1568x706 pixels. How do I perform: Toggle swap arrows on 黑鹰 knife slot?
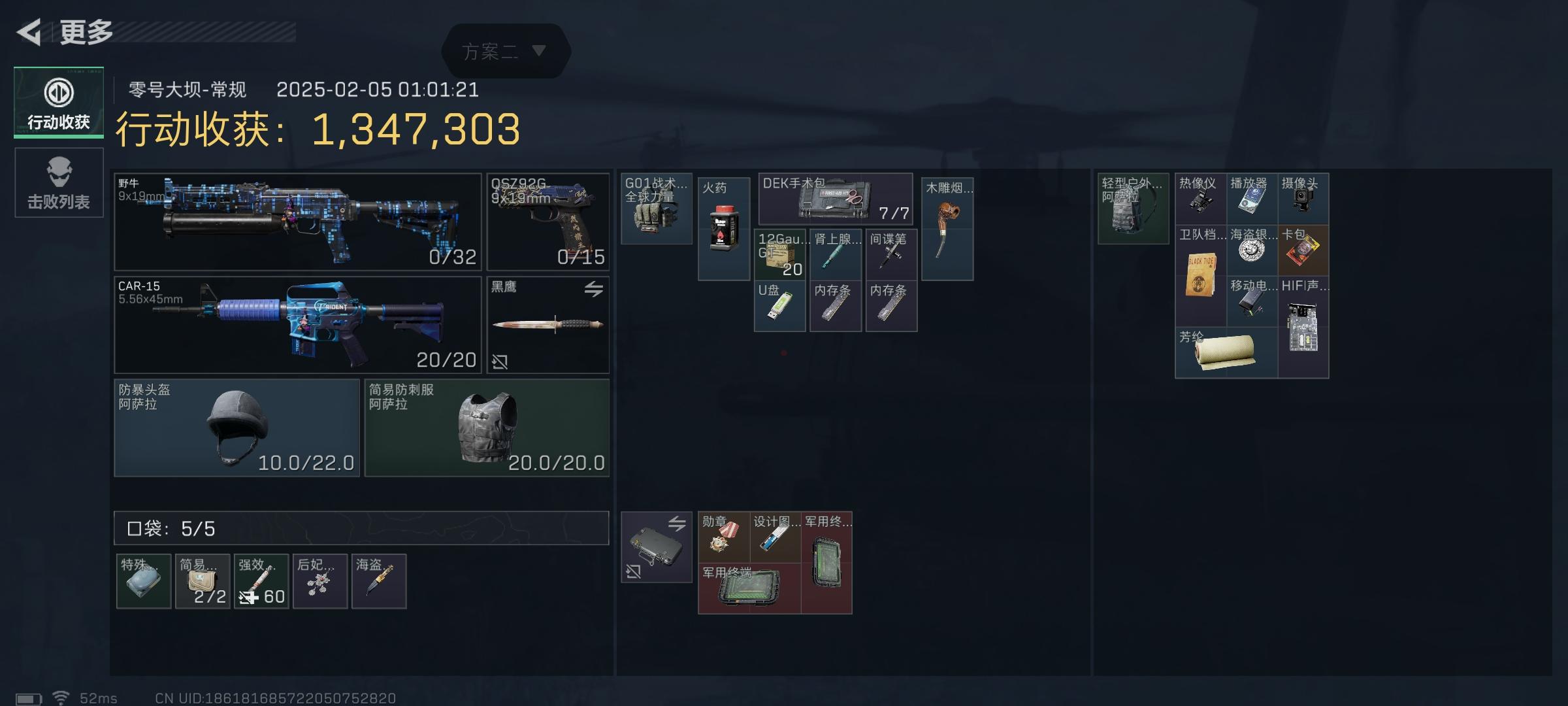(x=593, y=289)
